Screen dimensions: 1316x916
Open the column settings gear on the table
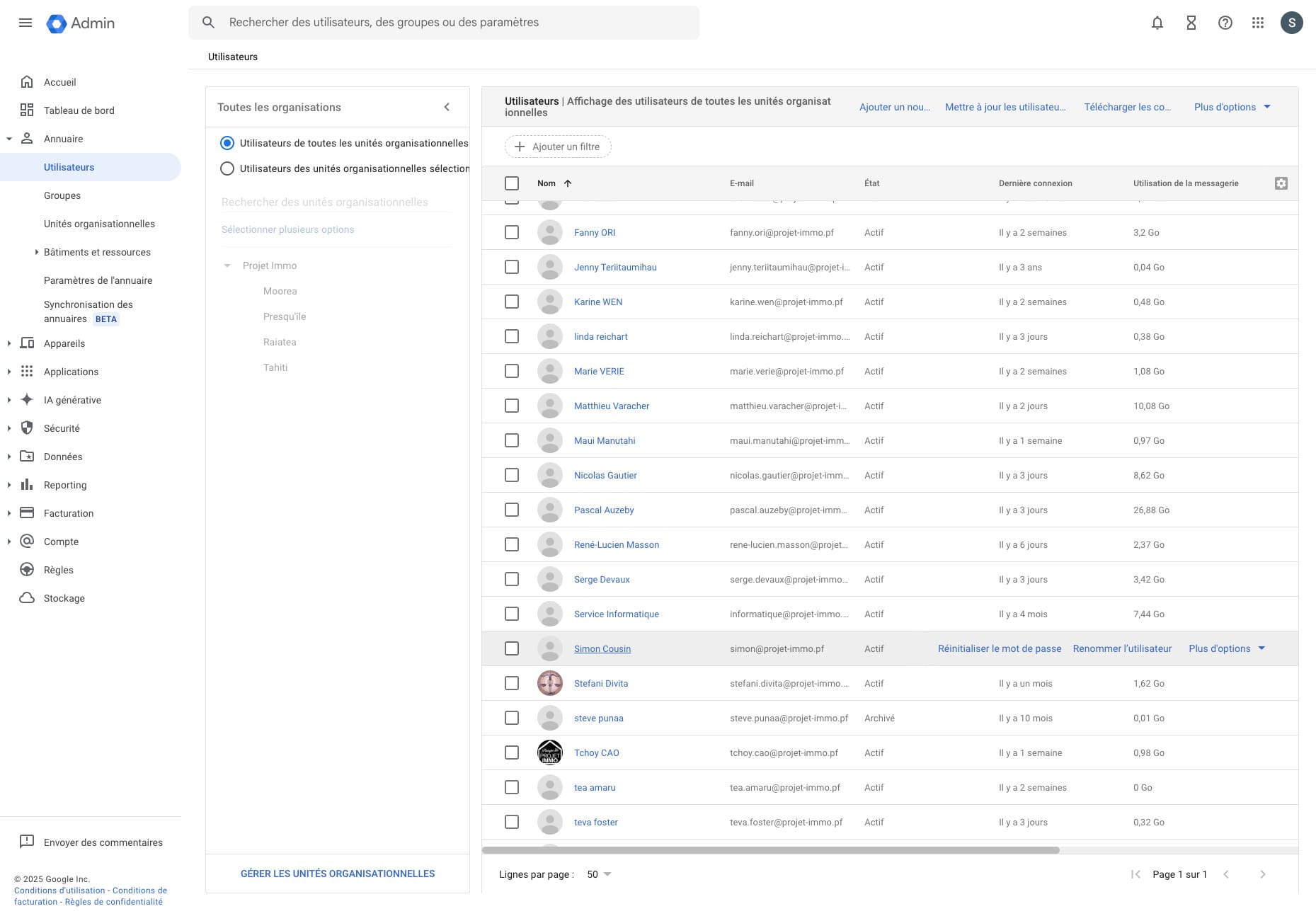pos(1281,183)
